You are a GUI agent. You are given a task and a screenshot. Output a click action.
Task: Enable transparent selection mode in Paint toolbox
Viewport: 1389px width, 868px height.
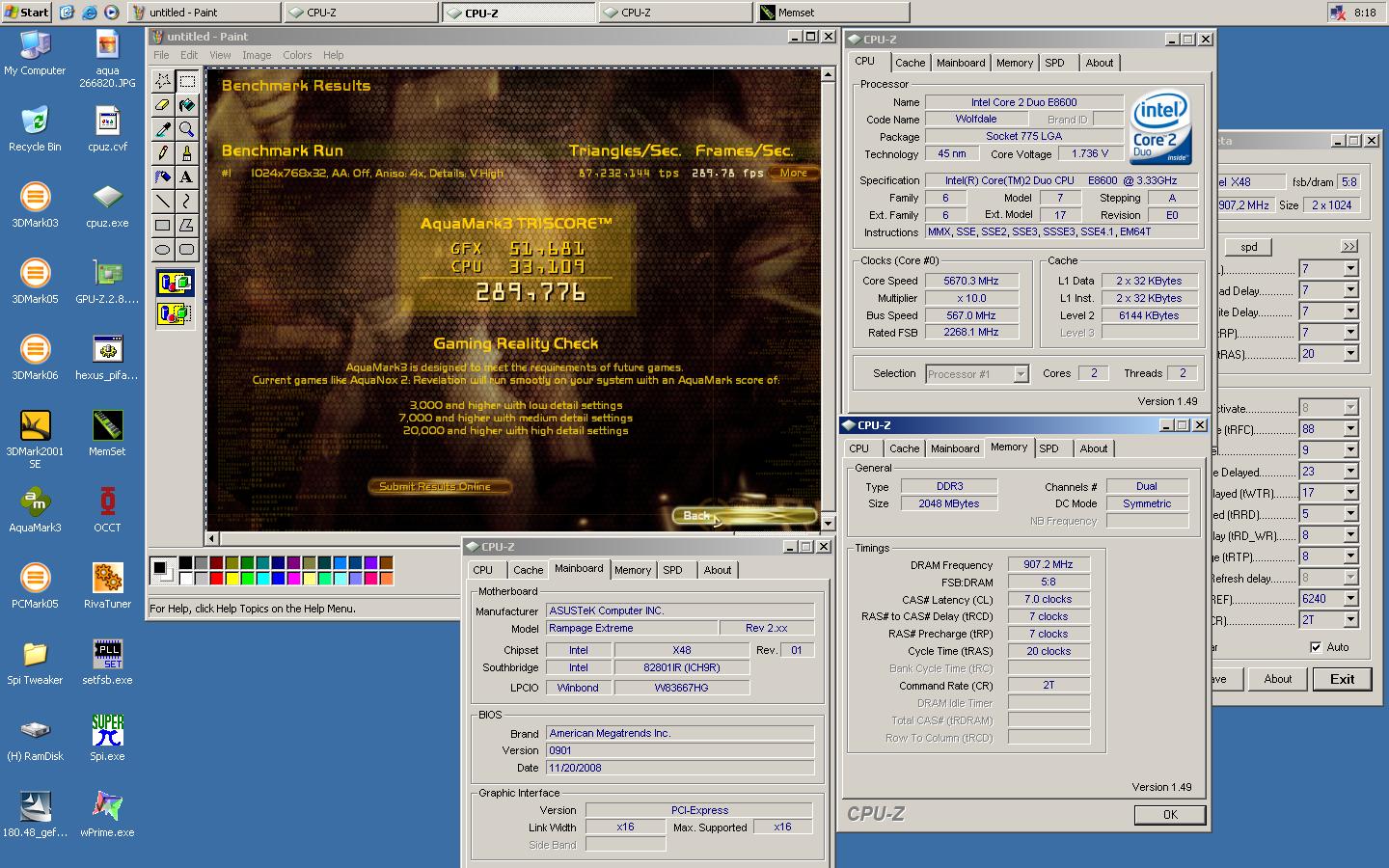[x=175, y=313]
